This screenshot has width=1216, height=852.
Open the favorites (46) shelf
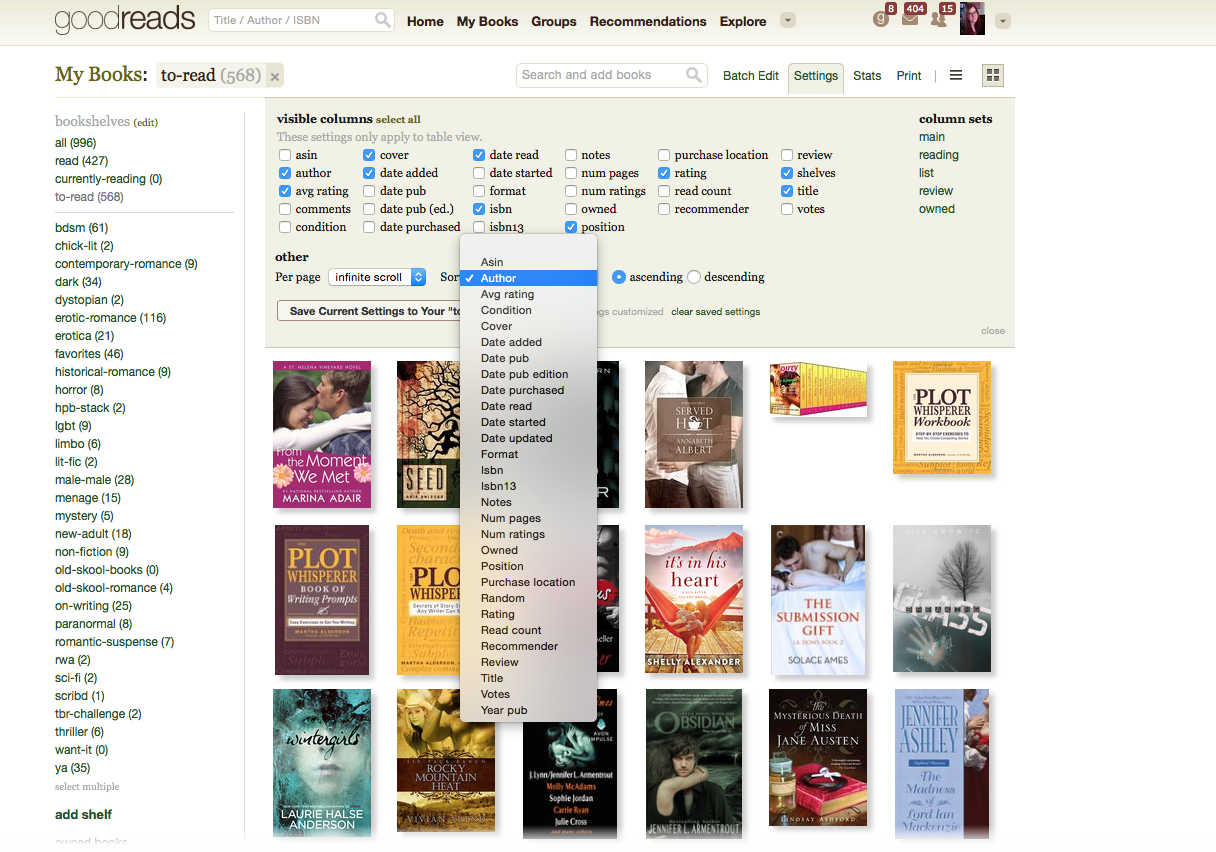tap(89, 354)
